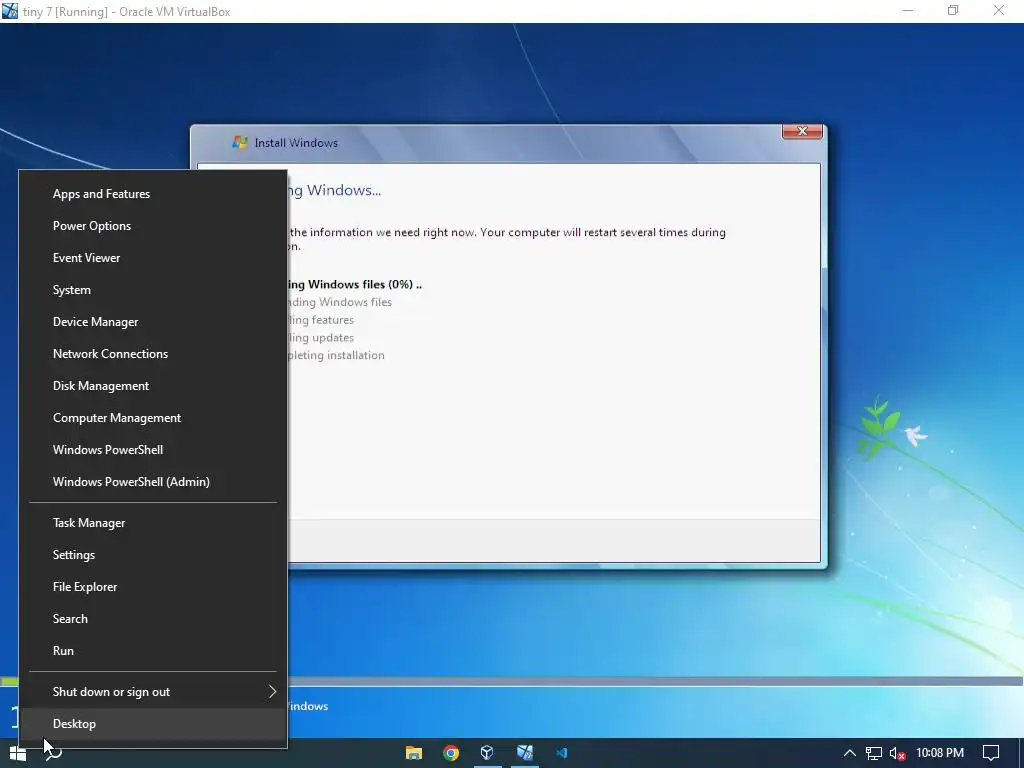Open the Run dialog entry

[153, 651]
